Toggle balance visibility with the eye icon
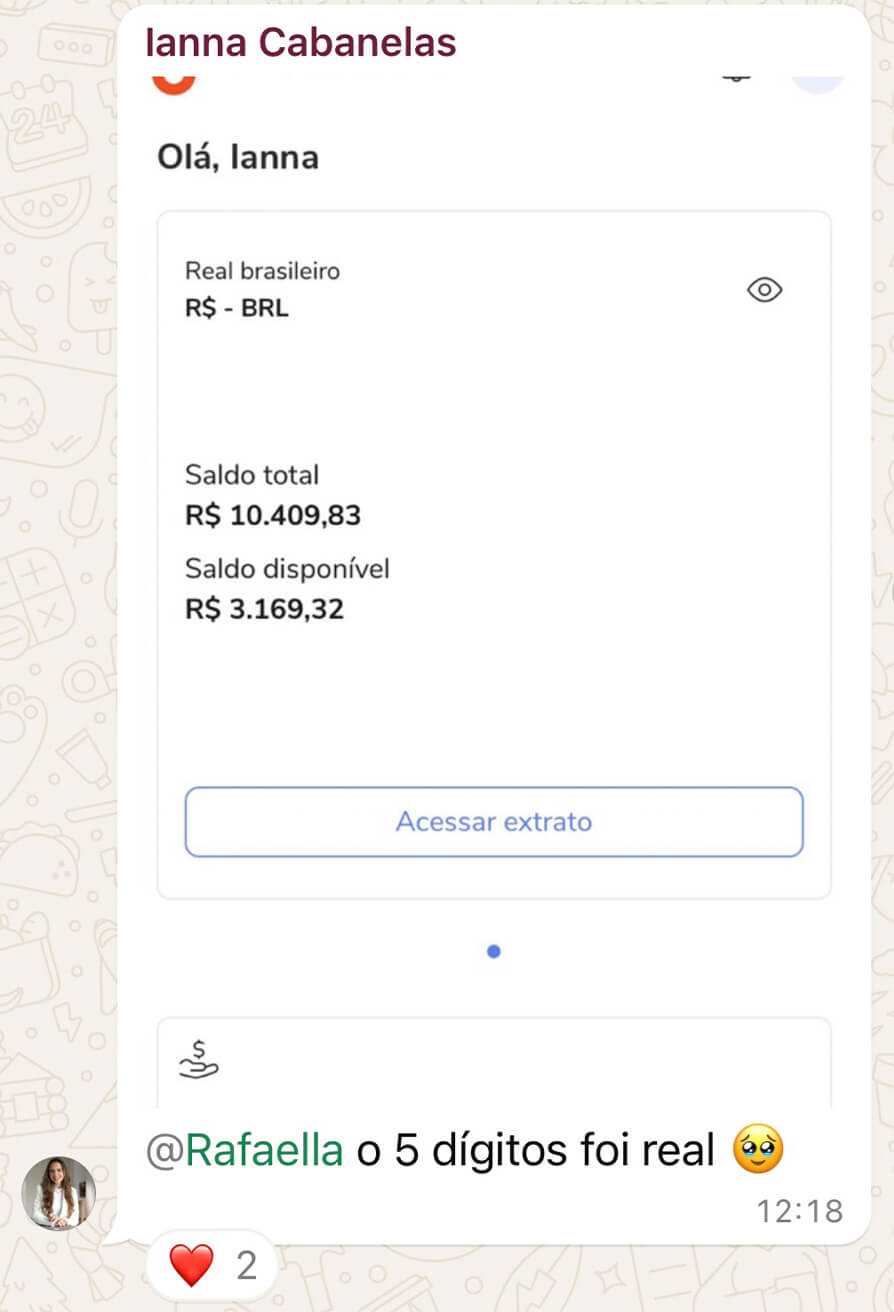The image size is (894, 1312). point(764,290)
